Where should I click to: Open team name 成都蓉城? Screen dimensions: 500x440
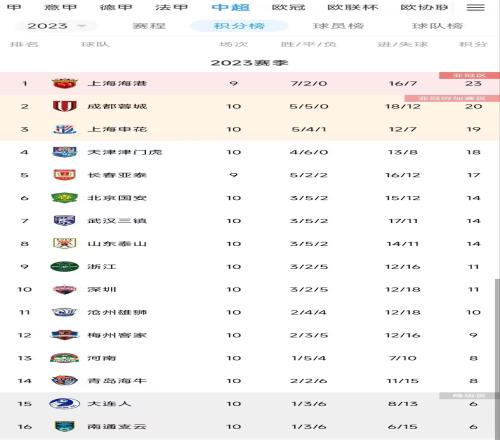pyautogui.click(x=117, y=106)
